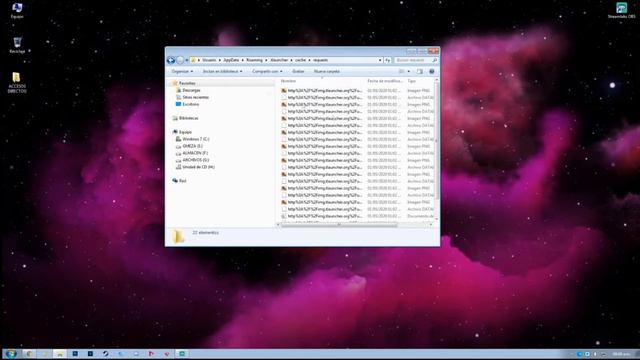Select Red in the navigation pane
The image size is (640, 360).
(182, 180)
